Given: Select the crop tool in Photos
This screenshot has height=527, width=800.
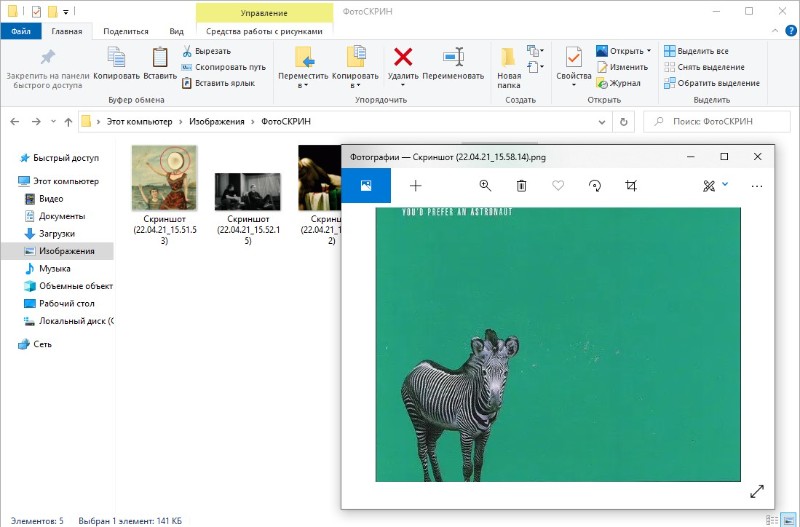Looking at the screenshot, I should click(631, 186).
